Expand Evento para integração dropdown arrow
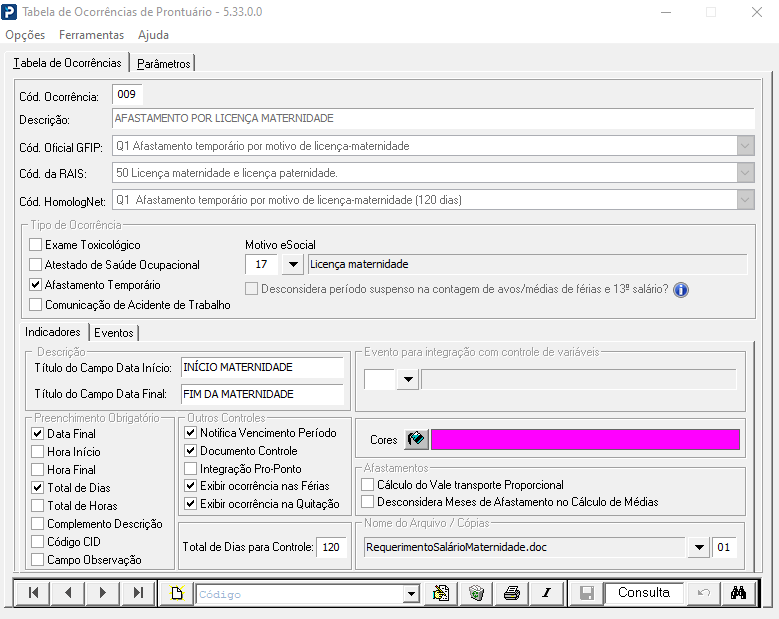779x619 pixels. point(408,380)
